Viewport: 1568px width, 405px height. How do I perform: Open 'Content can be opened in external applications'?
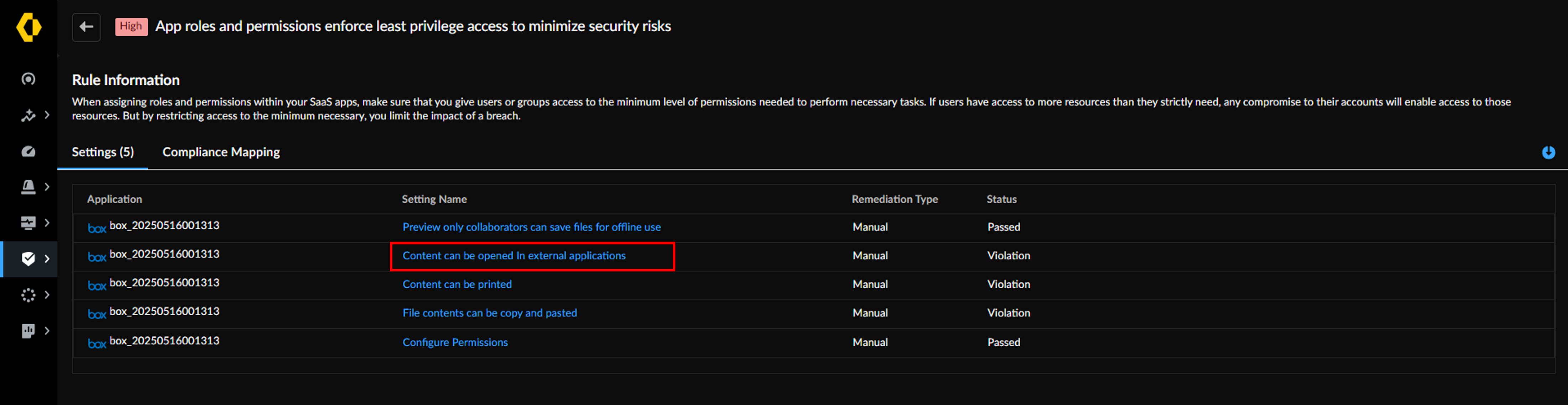tap(514, 256)
